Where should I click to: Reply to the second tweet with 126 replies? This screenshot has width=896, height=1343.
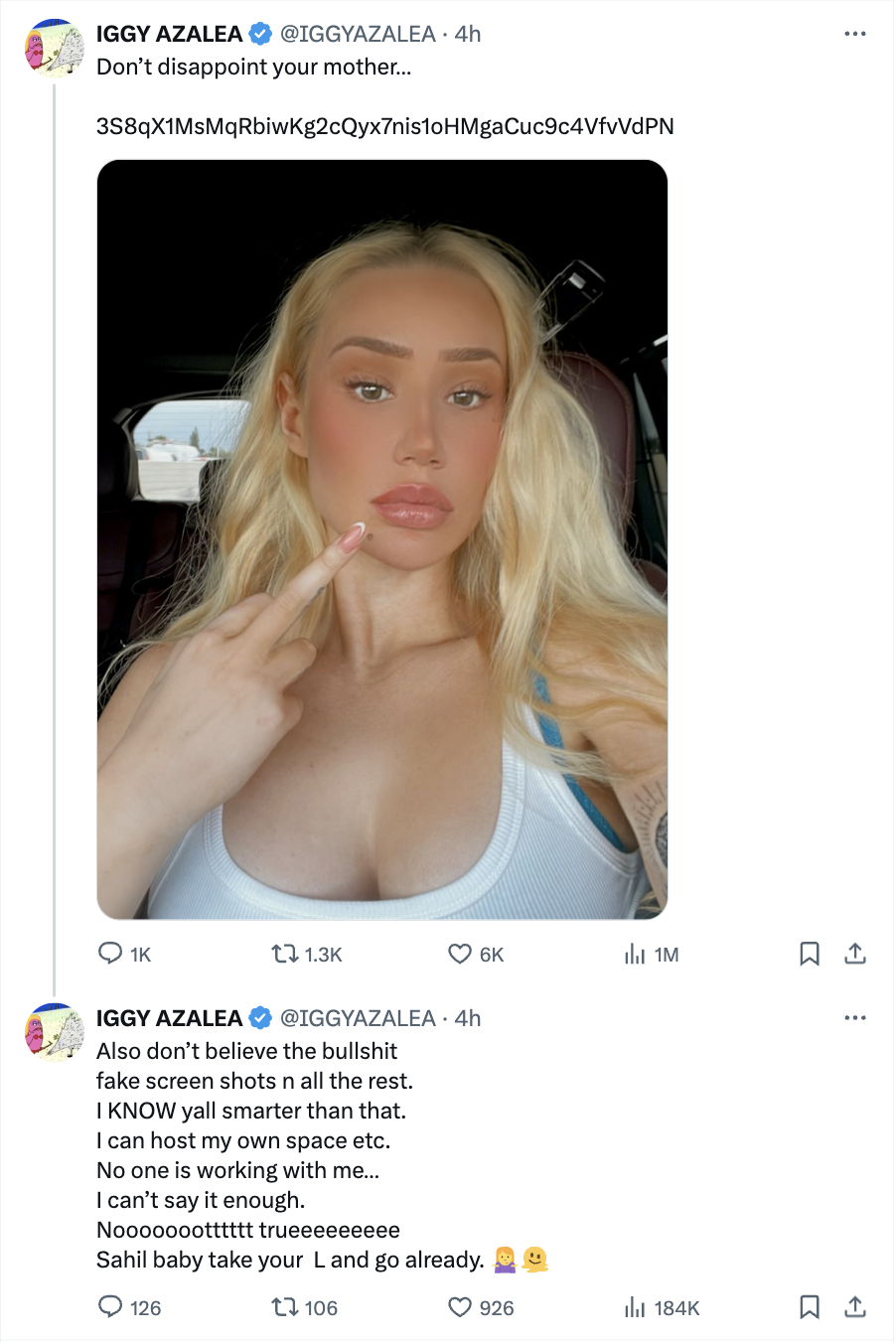[110, 1307]
